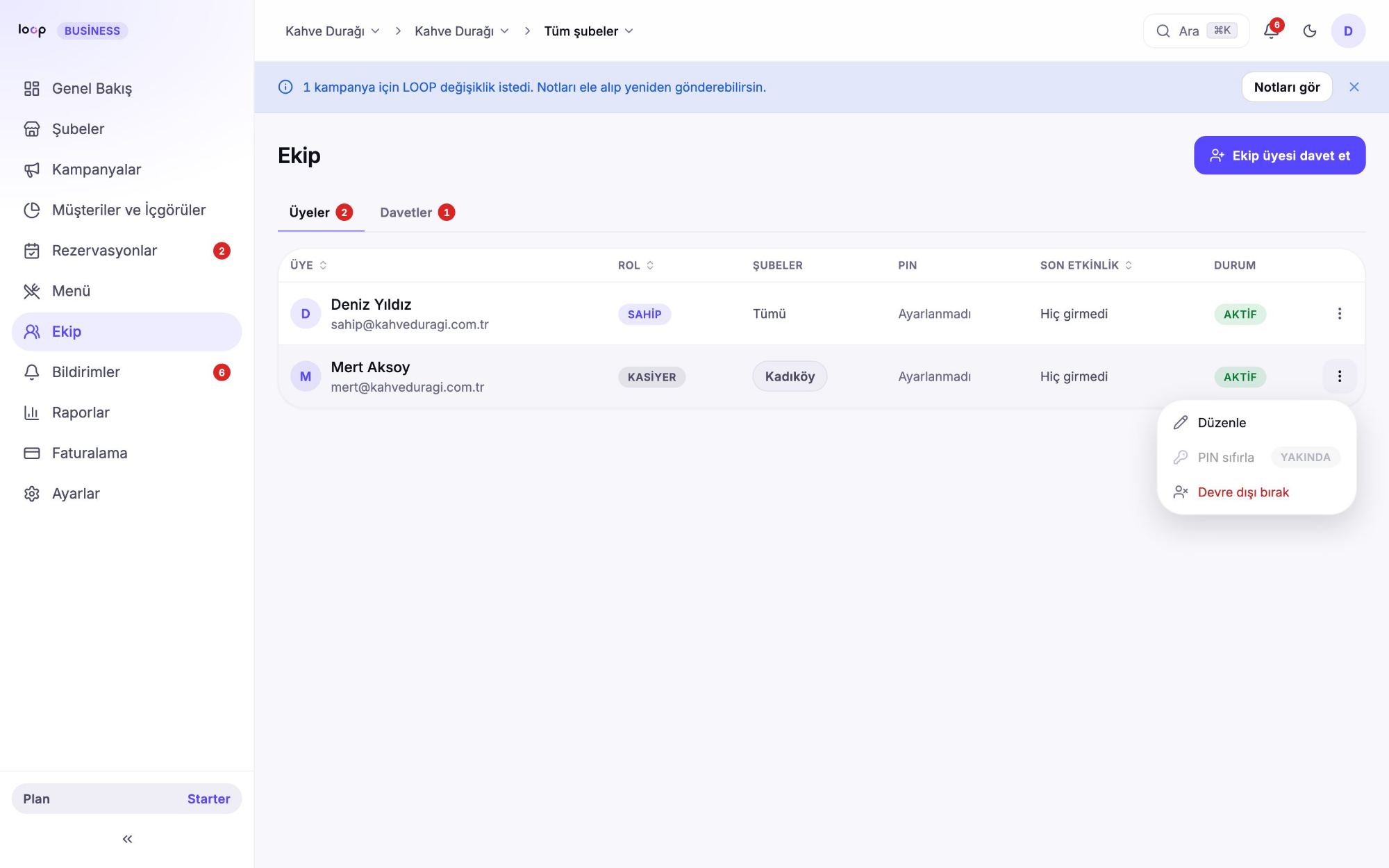Click the Notları gör button
This screenshot has height=868, width=1389.
coord(1287,87)
